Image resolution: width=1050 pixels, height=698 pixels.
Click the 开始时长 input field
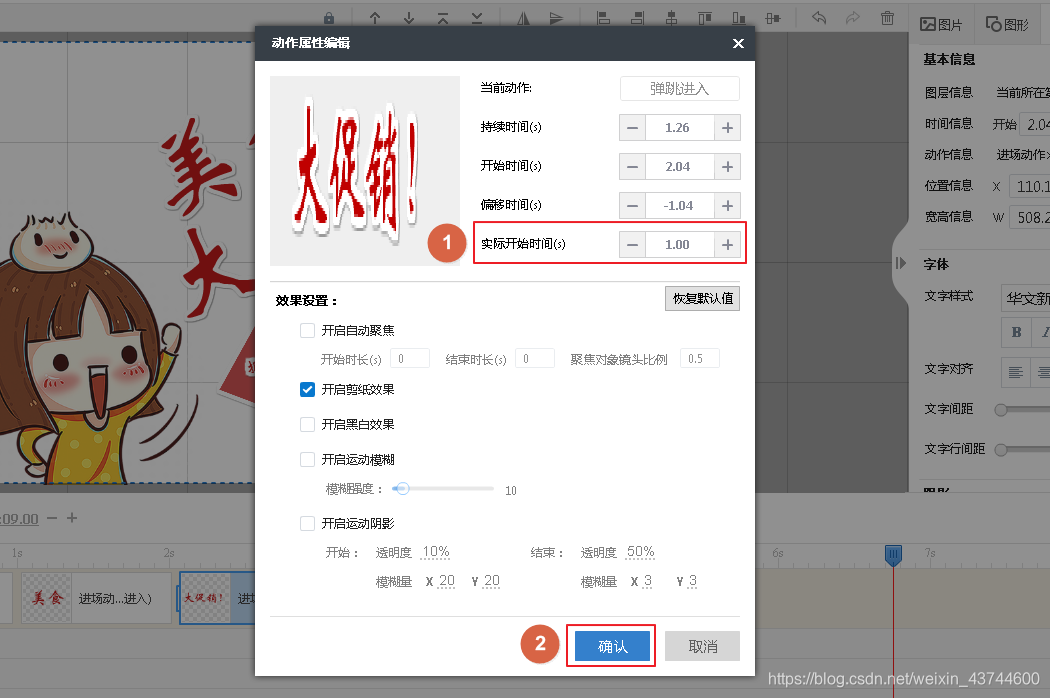coord(410,358)
